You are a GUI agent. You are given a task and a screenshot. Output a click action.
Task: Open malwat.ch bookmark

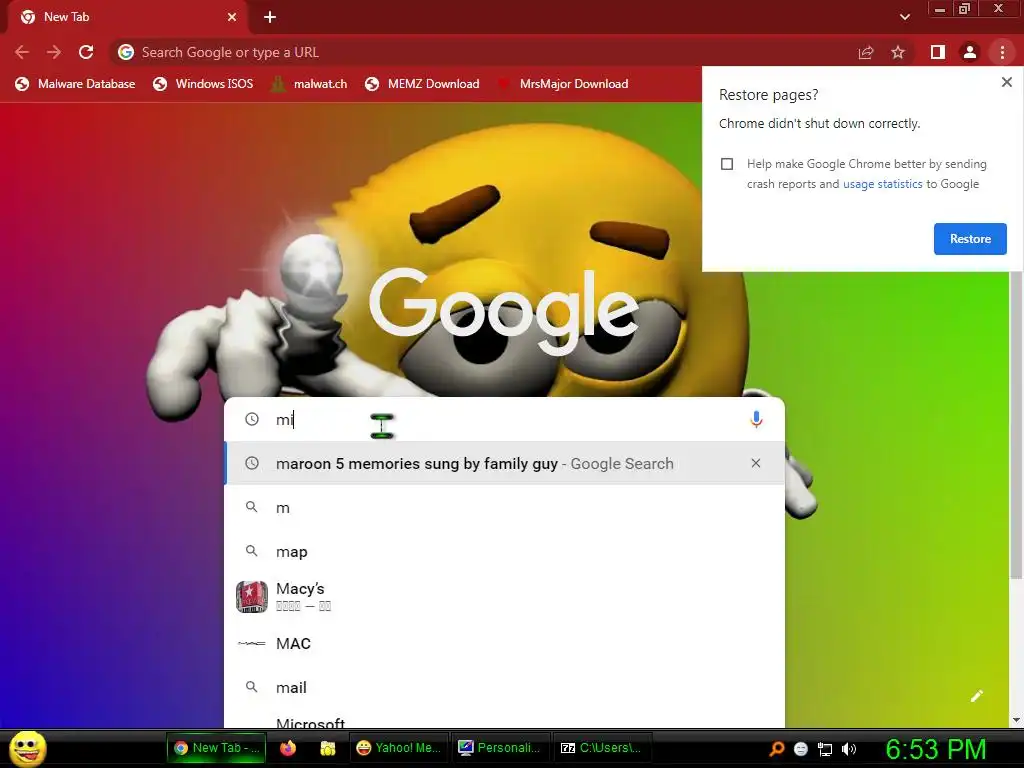(x=310, y=84)
